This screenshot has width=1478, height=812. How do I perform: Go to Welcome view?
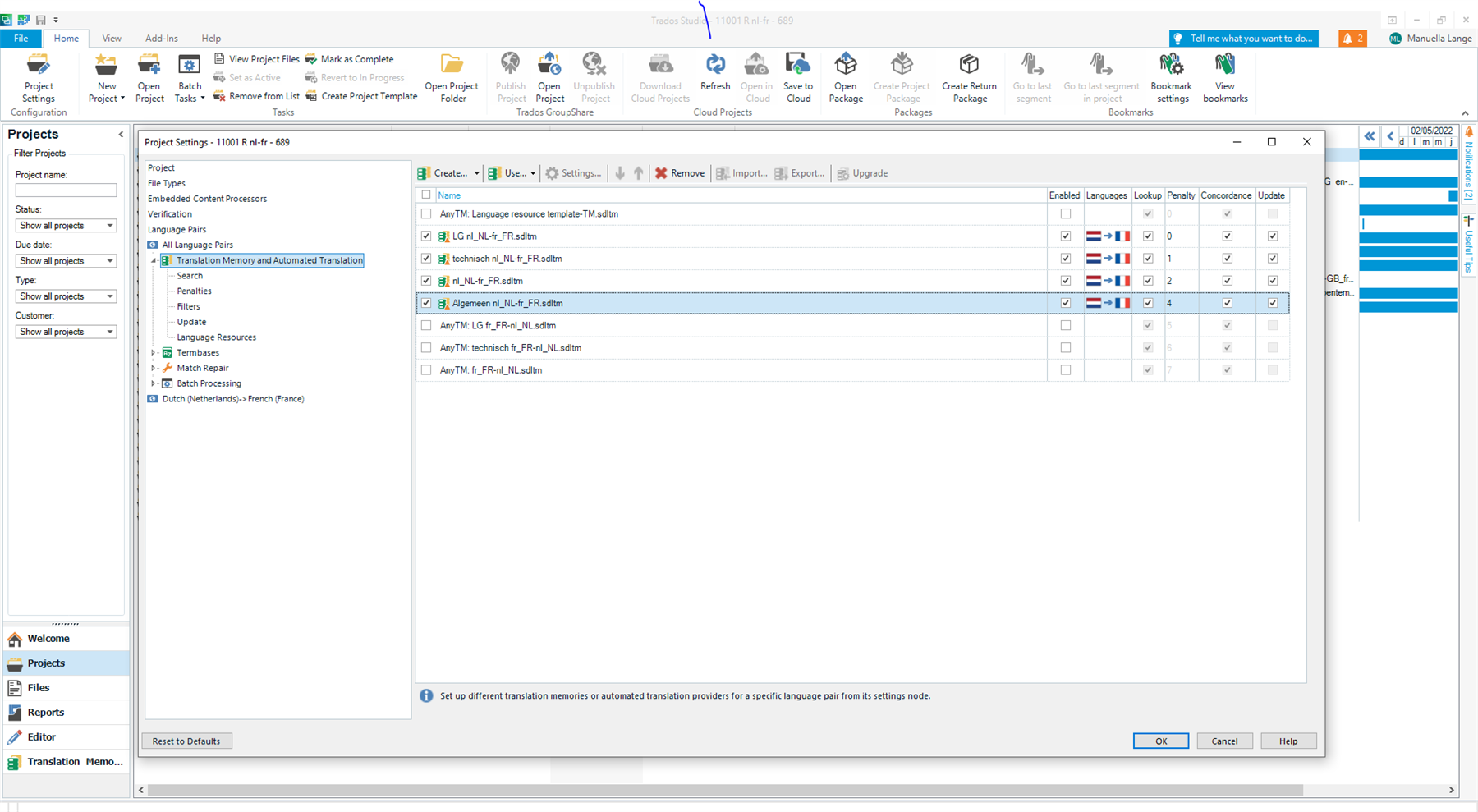tap(66, 638)
